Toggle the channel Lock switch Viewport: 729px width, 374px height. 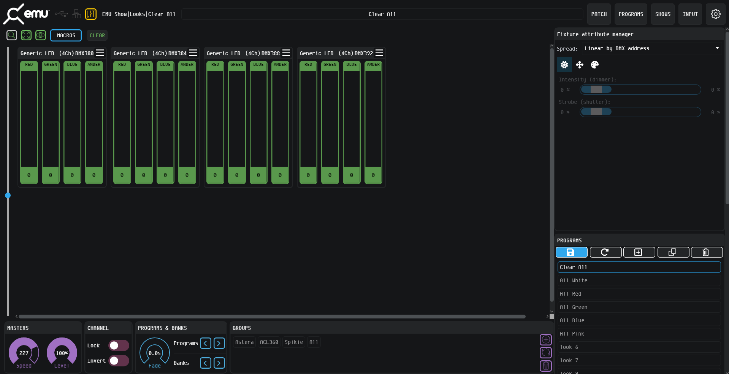pyautogui.click(x=119, y=345)
